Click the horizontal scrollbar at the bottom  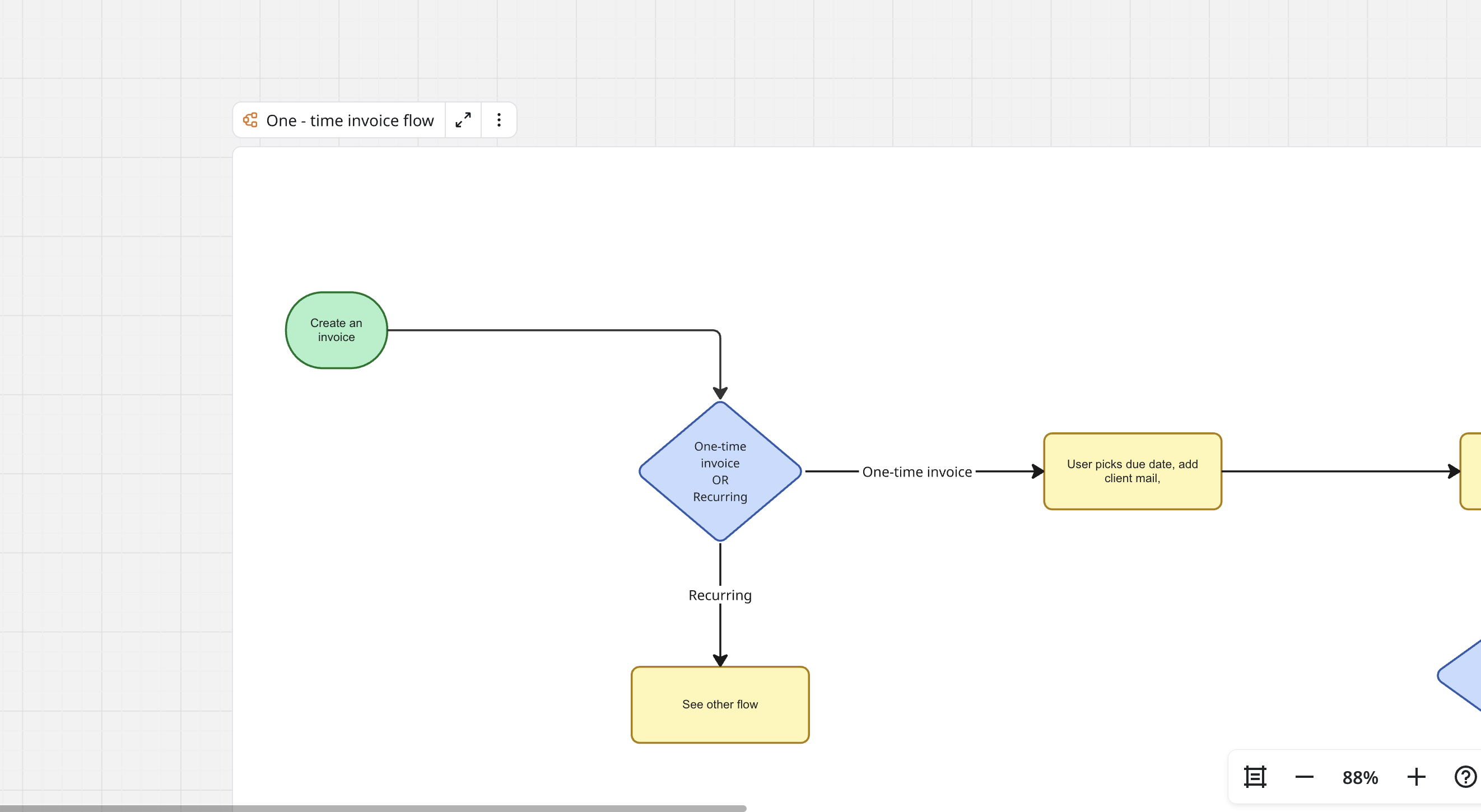(372, 808)
